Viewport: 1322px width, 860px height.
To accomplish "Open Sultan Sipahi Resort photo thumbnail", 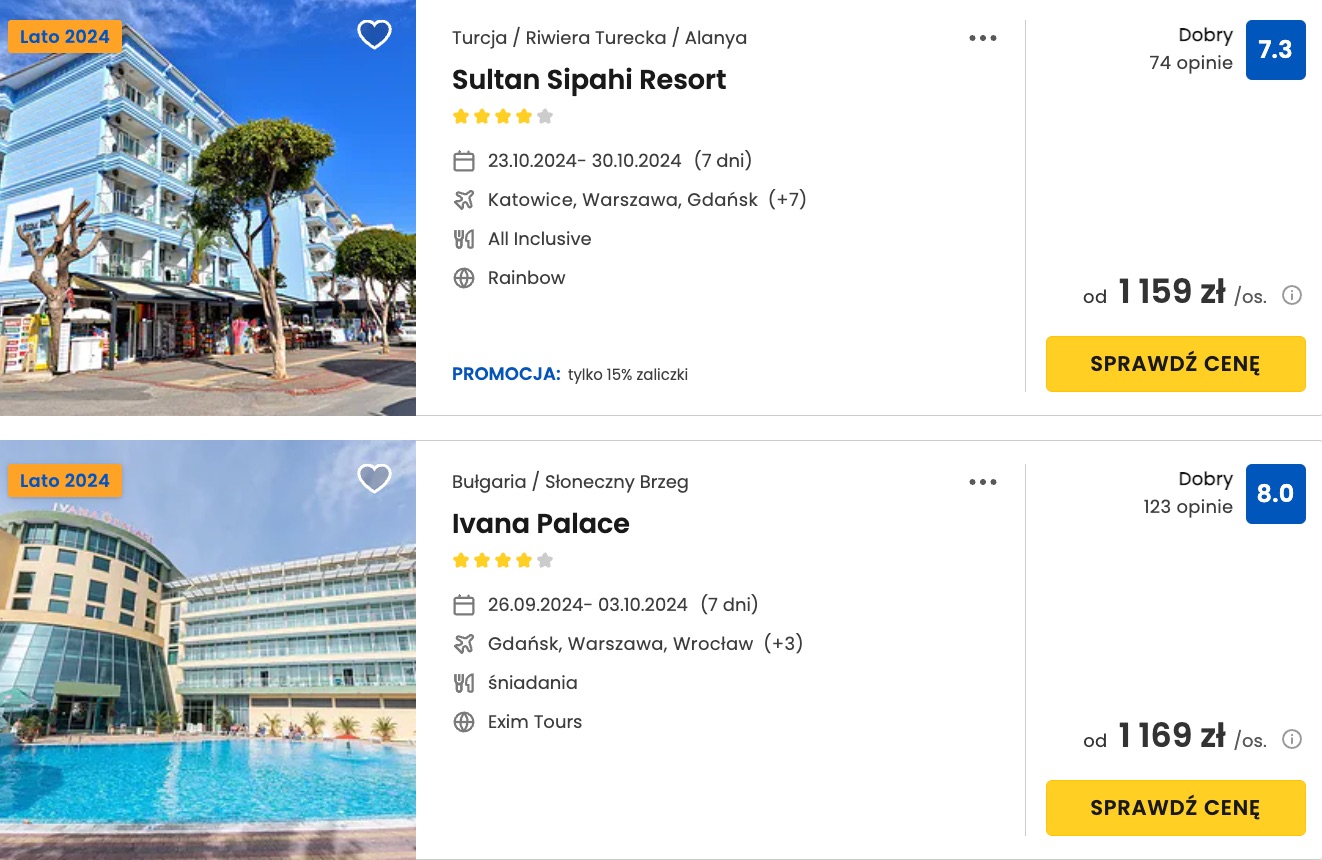I will pos(208,220).
